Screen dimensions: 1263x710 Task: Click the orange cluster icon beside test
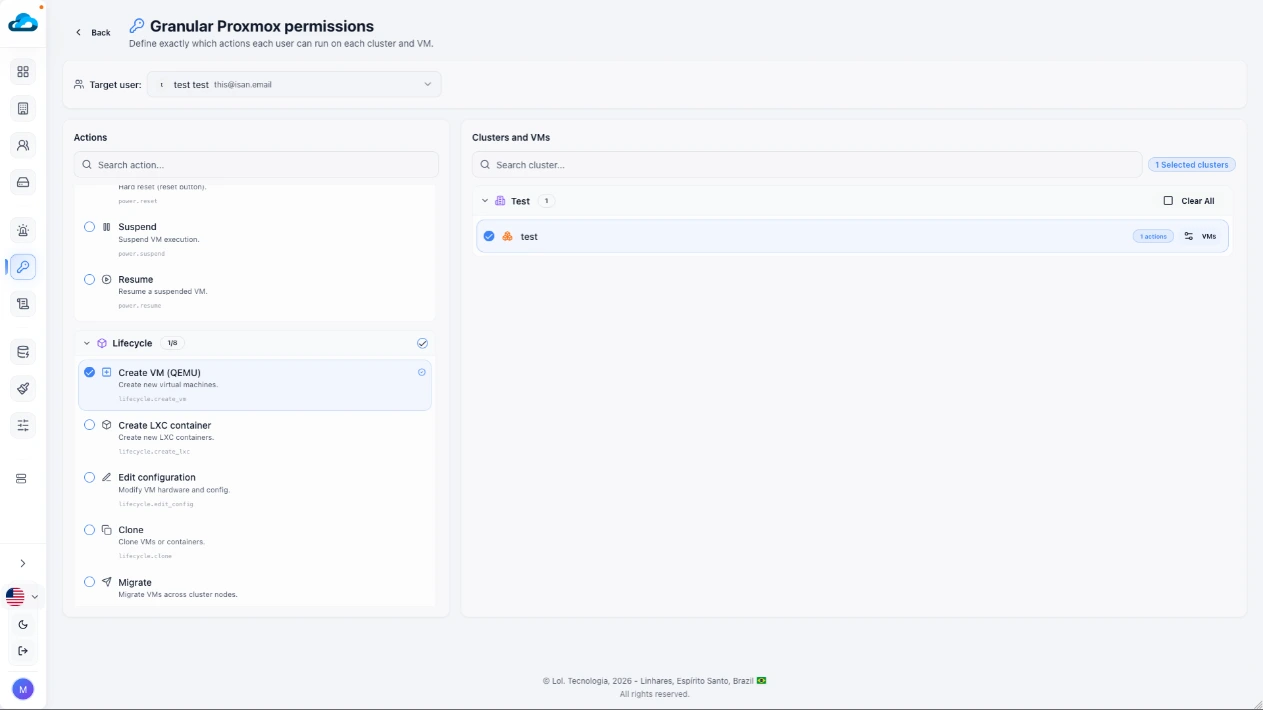[x=507, y=236]
